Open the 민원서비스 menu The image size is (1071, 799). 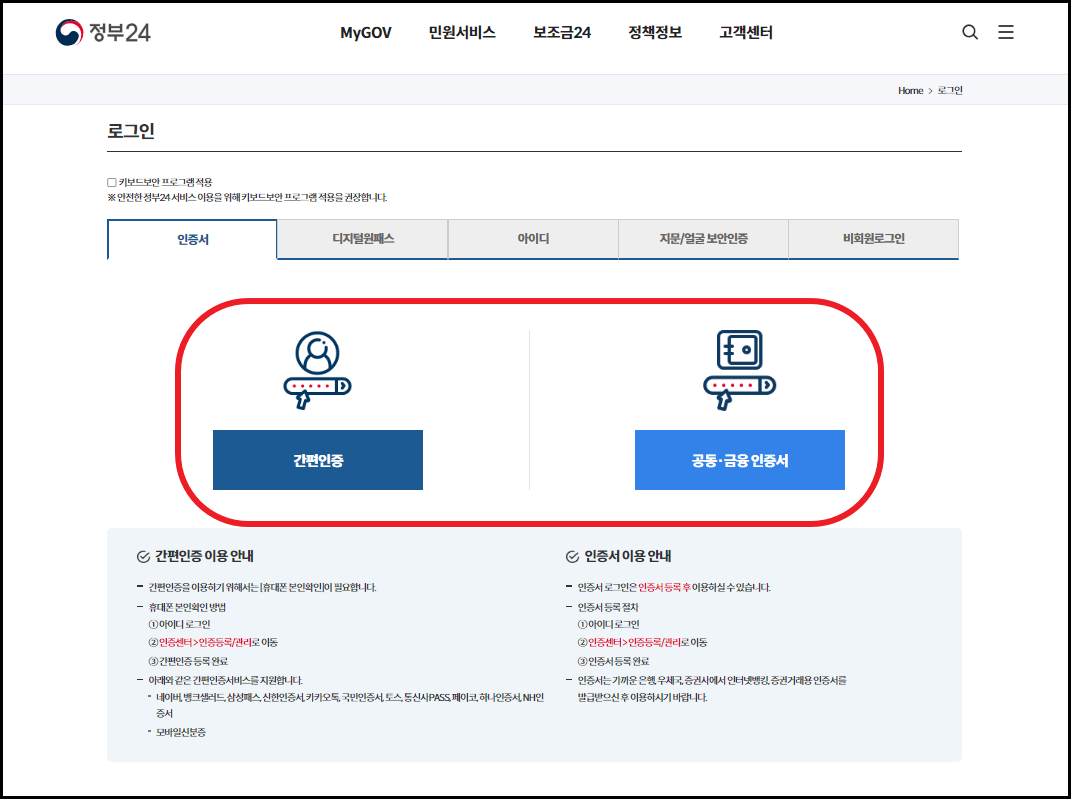click(x=461, y=32)
